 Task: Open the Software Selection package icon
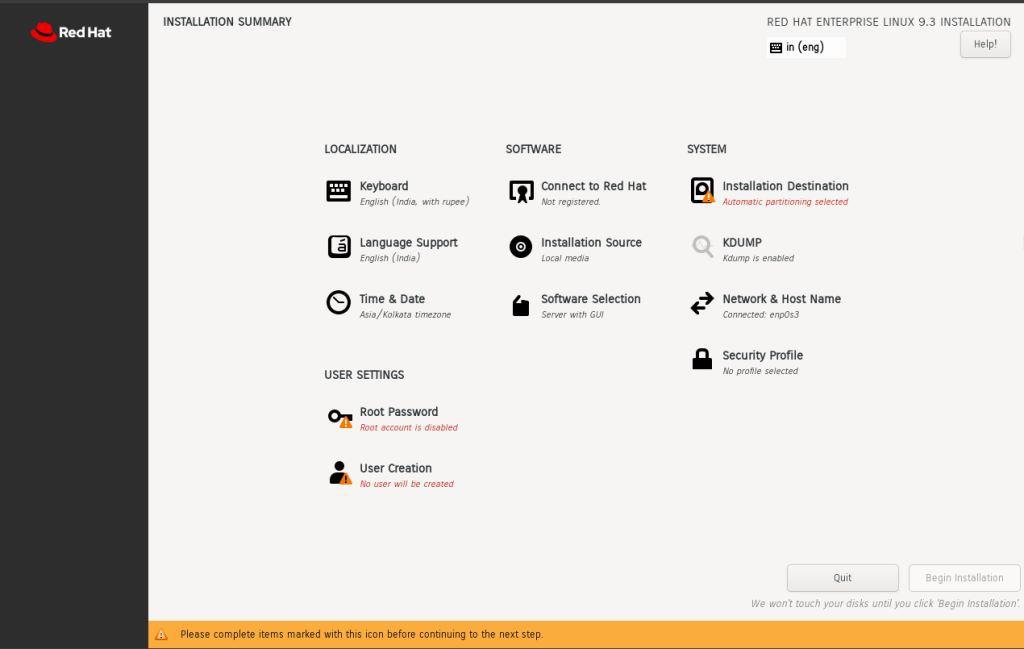pyautogui.click(x=520, y=305)
